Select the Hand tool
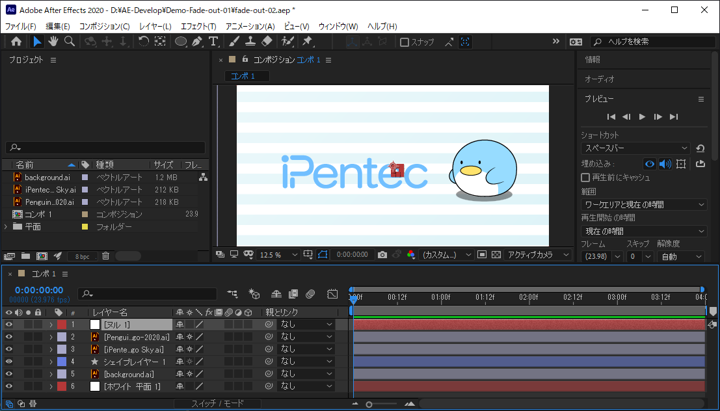The height and width of the screenshot is (411, 720). tap(53, 42)
